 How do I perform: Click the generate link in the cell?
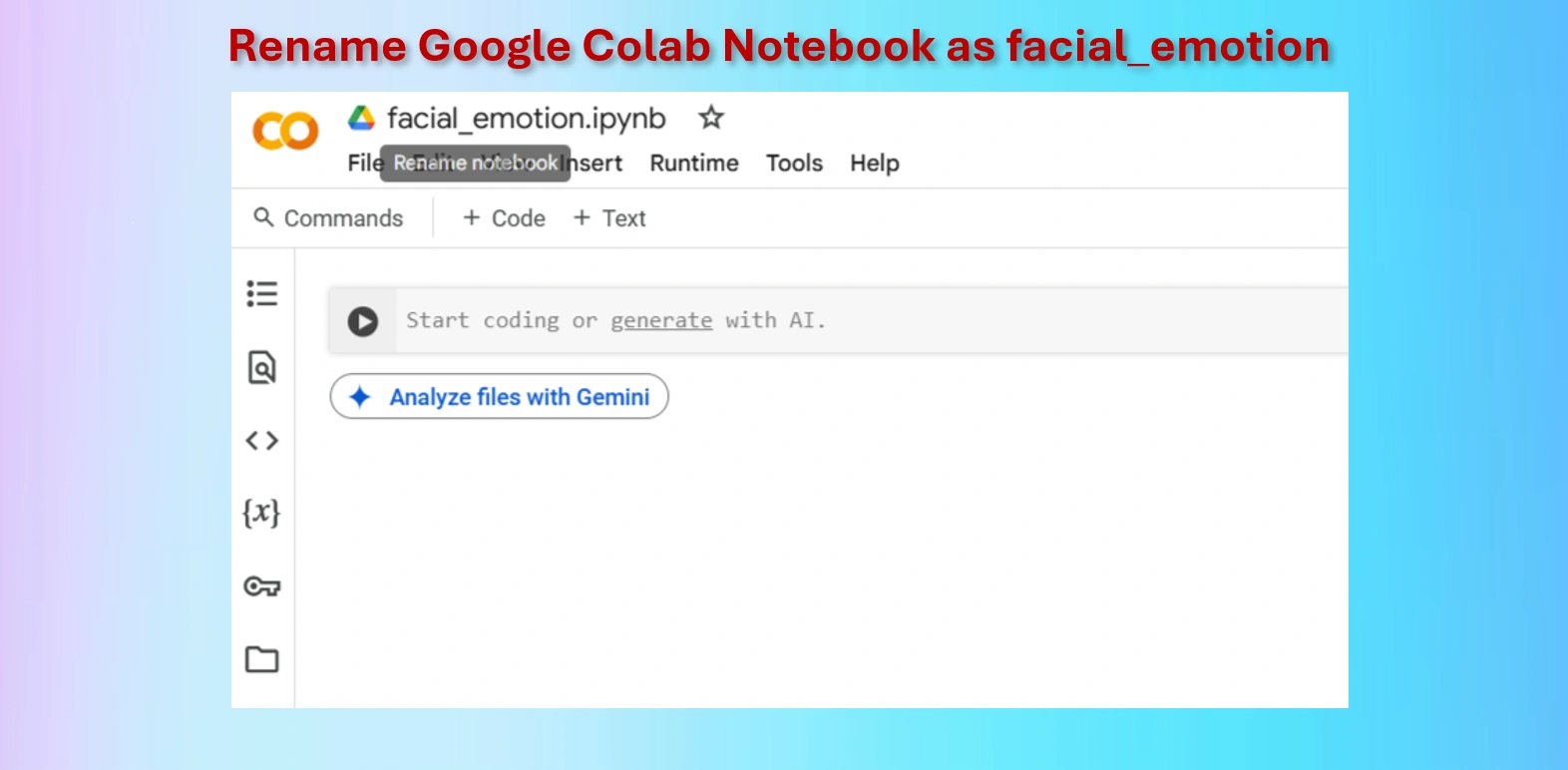coord(661,320)
